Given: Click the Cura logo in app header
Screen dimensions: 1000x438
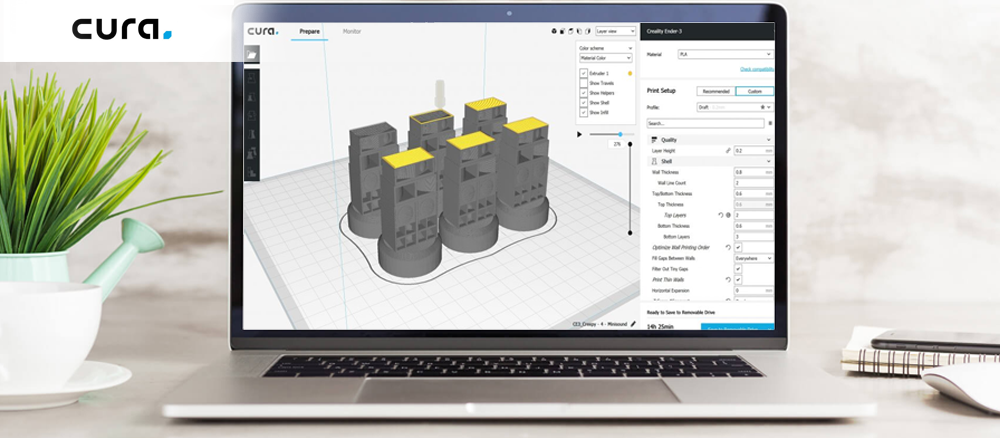Looking at the screenshot, I should click(x=262, y=31).
